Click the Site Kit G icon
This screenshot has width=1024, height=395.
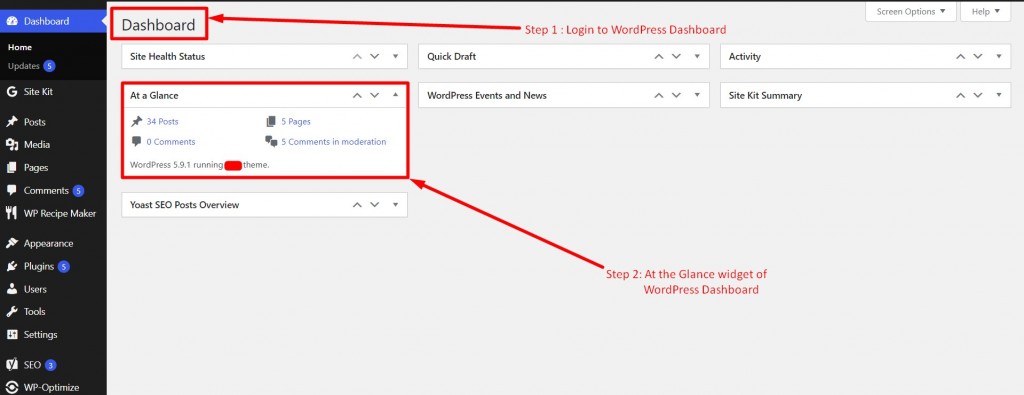tap(12, 92)
